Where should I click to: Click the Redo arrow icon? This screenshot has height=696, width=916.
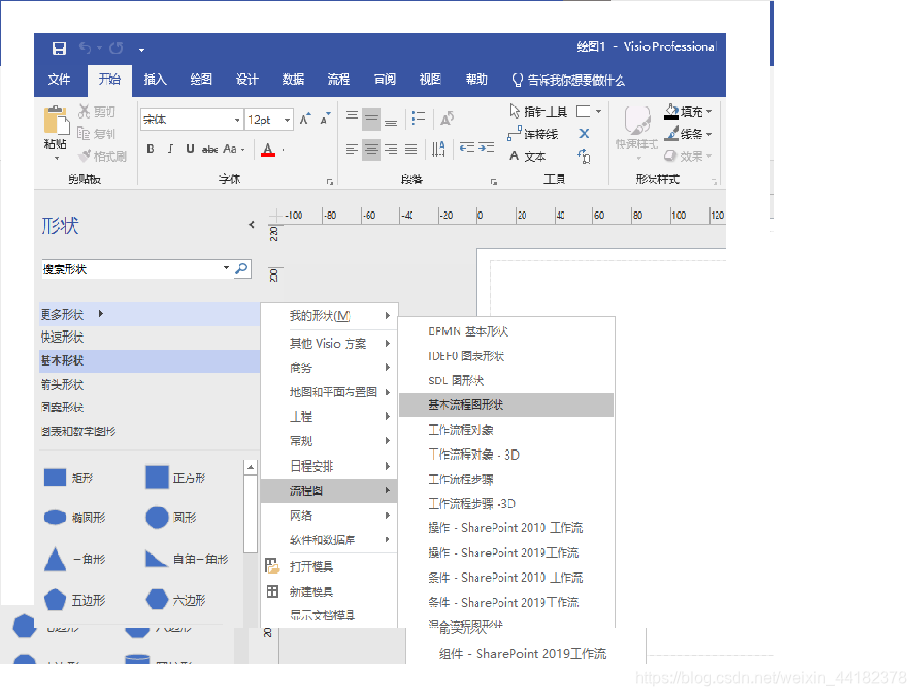tap(116, 48)
